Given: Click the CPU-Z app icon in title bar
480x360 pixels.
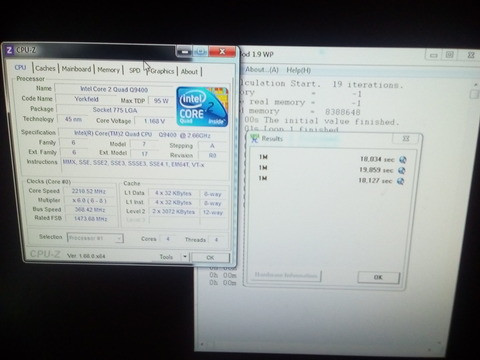Looking at the screenshot, I should [x=9, y=50].
